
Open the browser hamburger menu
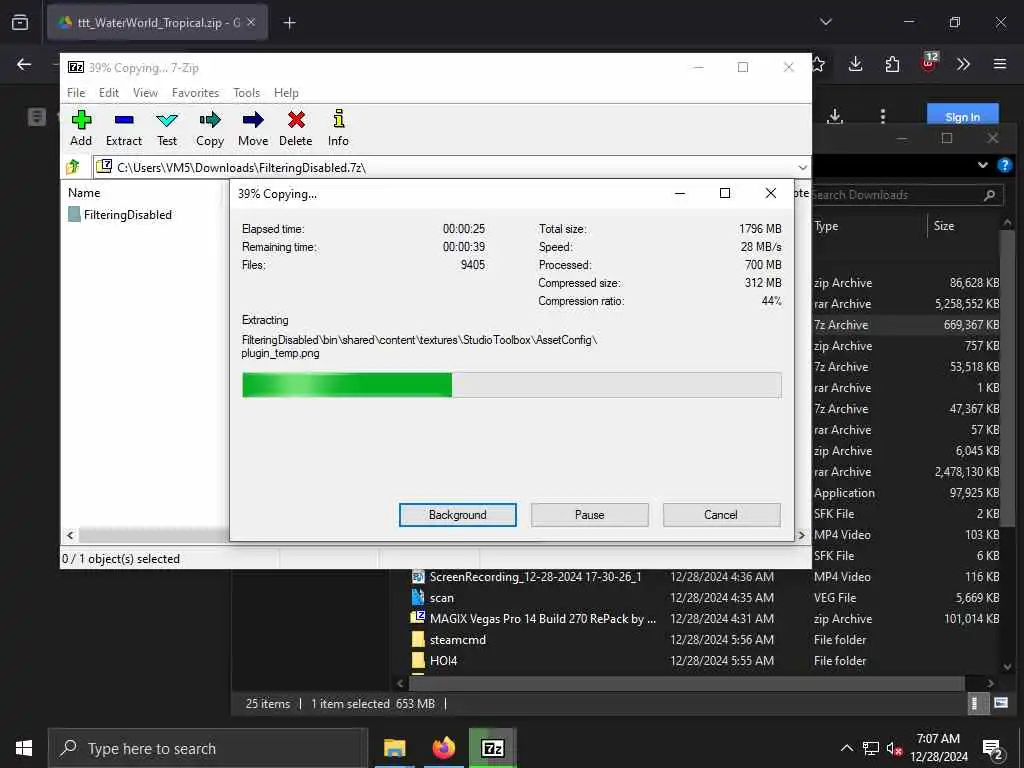click(1000, 64)
